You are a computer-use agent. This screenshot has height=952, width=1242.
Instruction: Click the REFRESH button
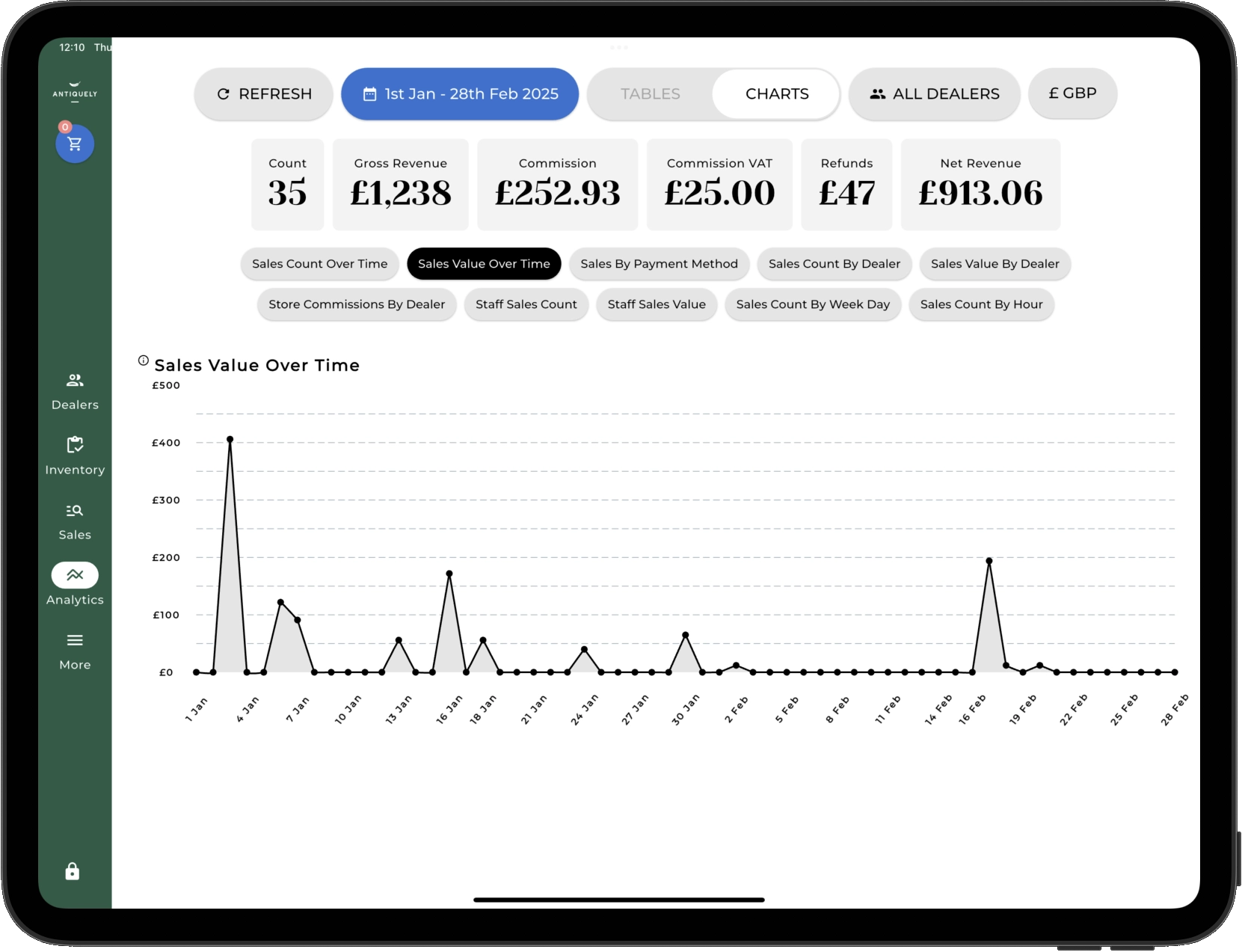264,94
